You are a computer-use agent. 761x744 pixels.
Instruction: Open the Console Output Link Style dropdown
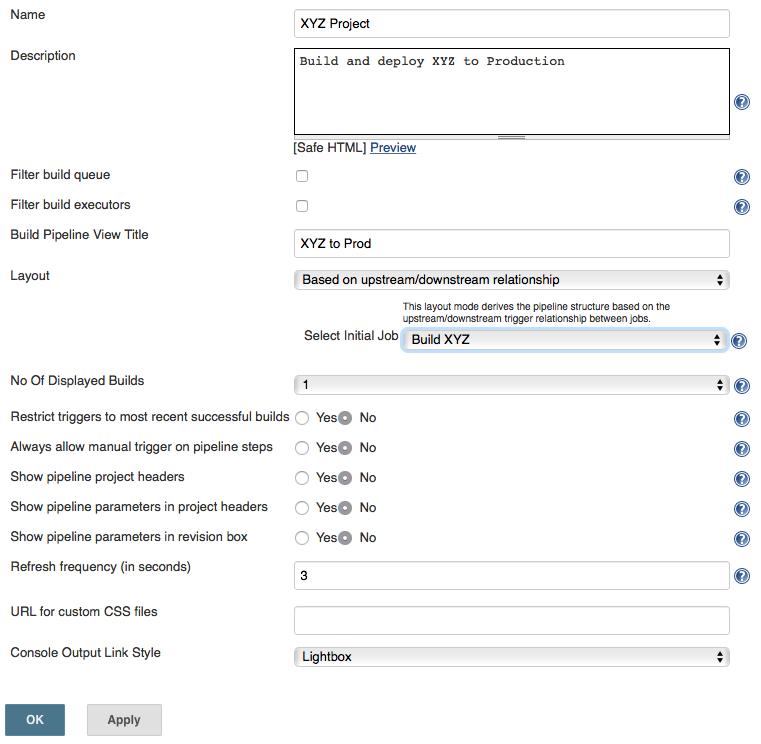(512, 657)
